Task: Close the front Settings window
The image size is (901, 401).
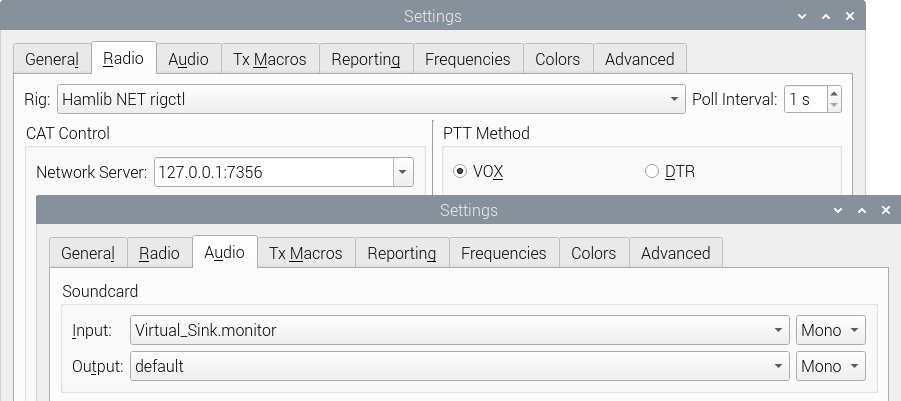Action: click(885, 210)
